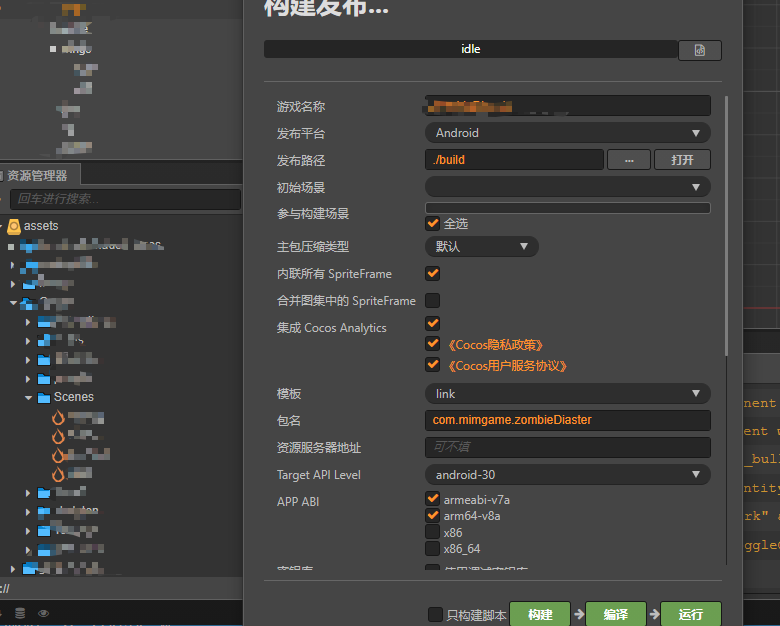Open the Target API Level android-30 dropdown

(568, 475)
